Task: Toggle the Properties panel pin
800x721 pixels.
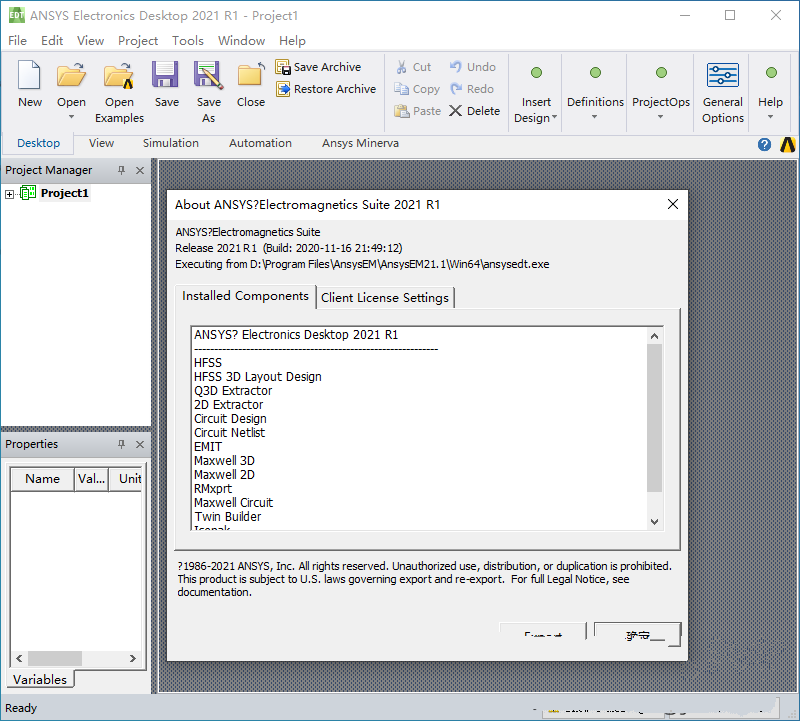Action: pyautogui.click(x=121, y=444)
